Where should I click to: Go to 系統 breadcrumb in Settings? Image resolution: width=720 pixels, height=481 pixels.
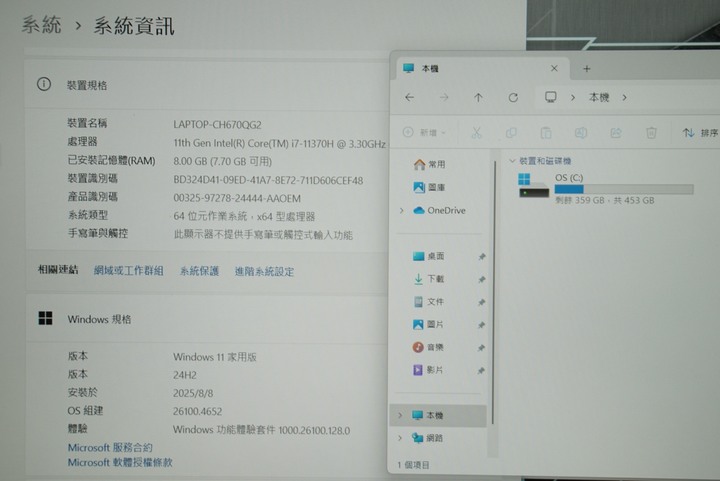click(x=41, y=25)
